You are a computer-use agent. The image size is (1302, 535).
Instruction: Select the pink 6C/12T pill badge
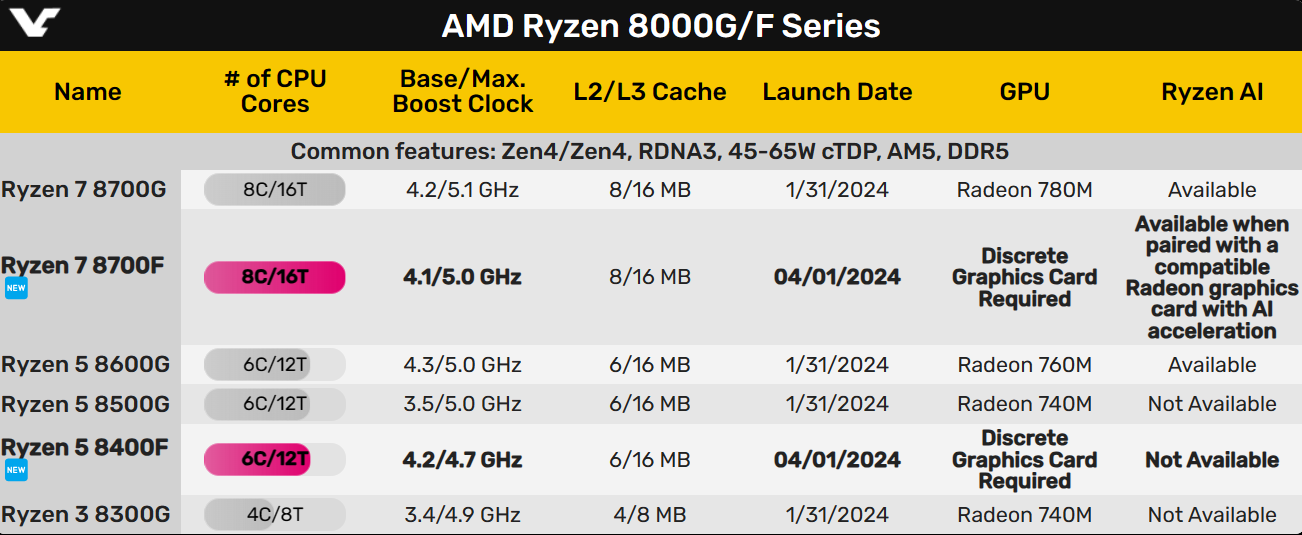tap(275, 460)
